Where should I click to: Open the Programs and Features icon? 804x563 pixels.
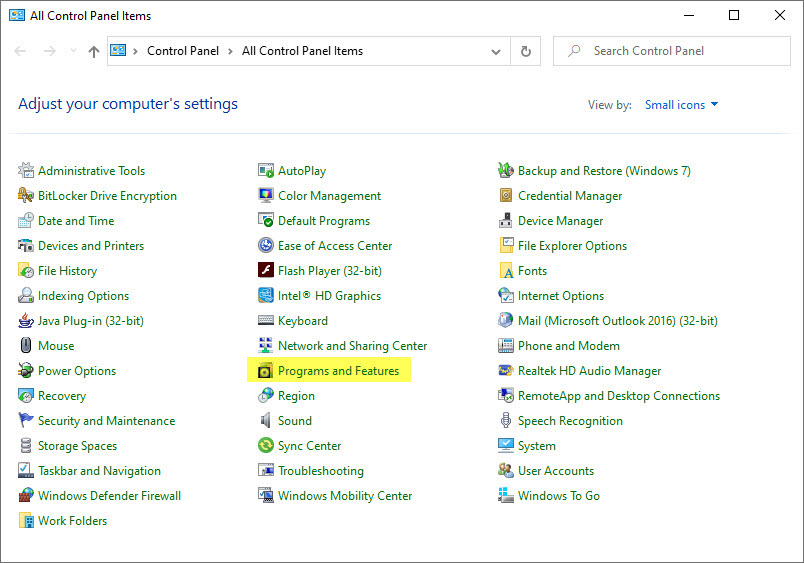pyautogui.click(x=265, y=370)
